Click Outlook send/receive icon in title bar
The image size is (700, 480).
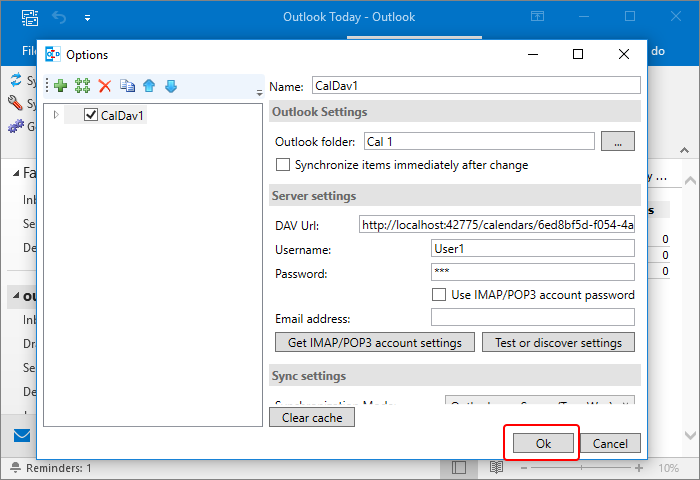point(29,17)
